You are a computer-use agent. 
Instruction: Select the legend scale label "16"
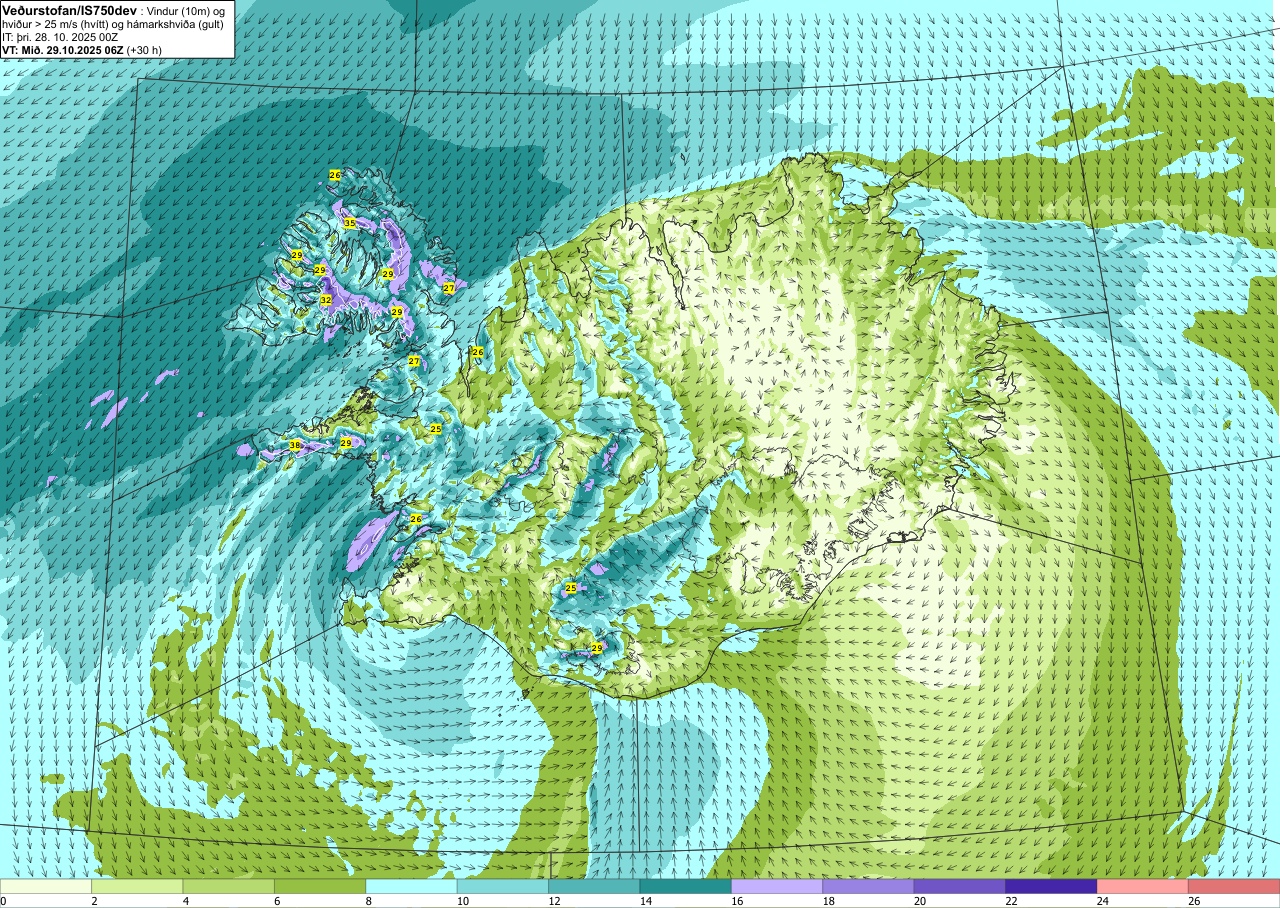point(736,901)
